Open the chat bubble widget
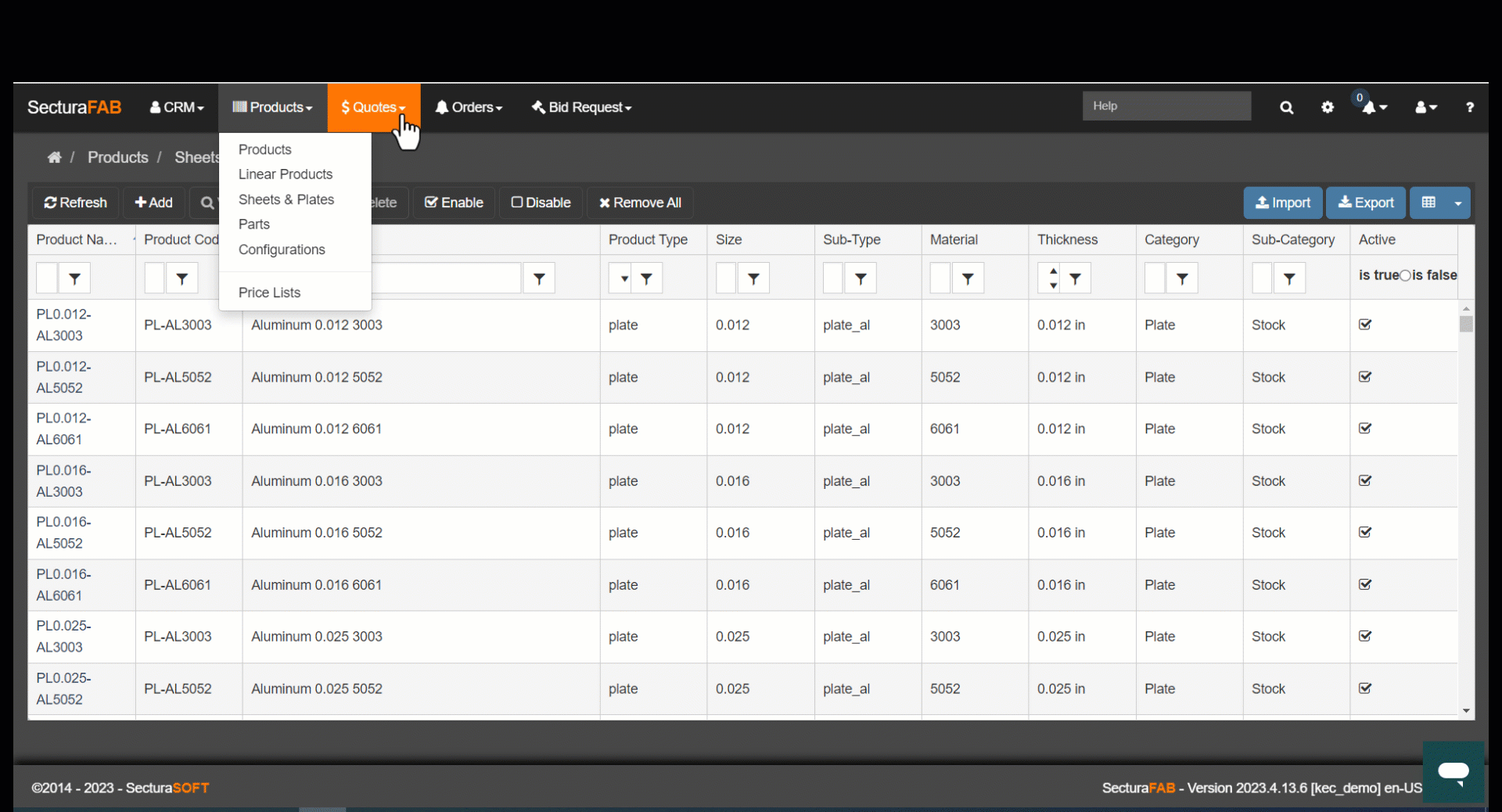The width and height of the screenshot is (1502, 812). click(x=1453, y=772)
